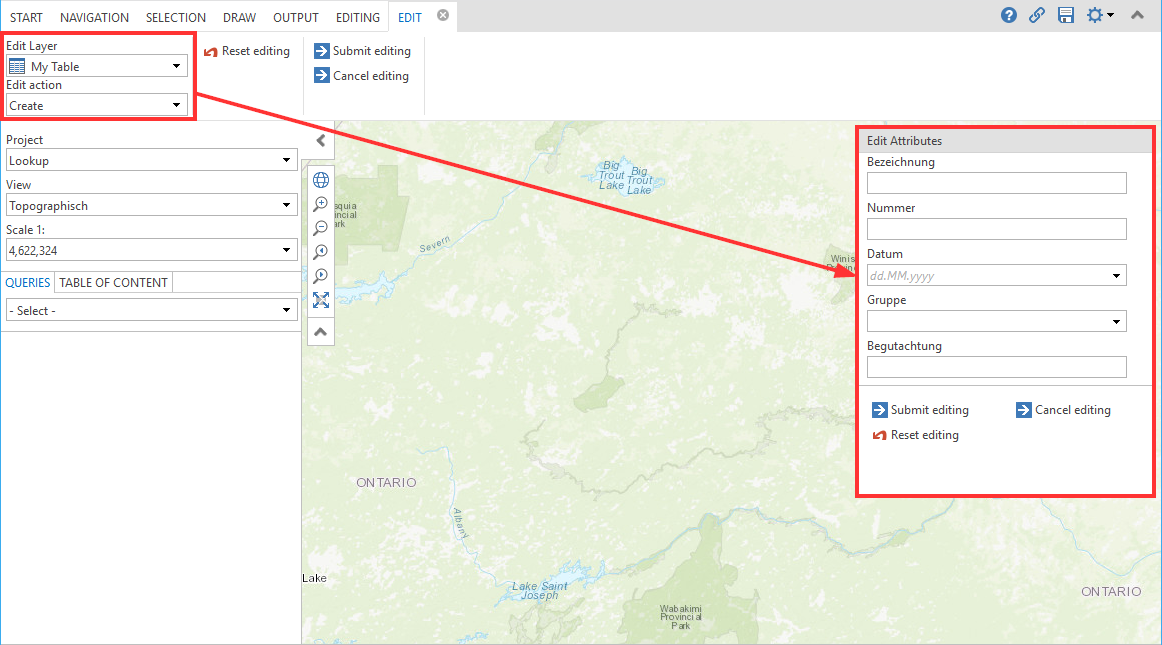1162x645 pixels.
Task: Open the View dropdown showing Topographisch
Action: point(151,205)
